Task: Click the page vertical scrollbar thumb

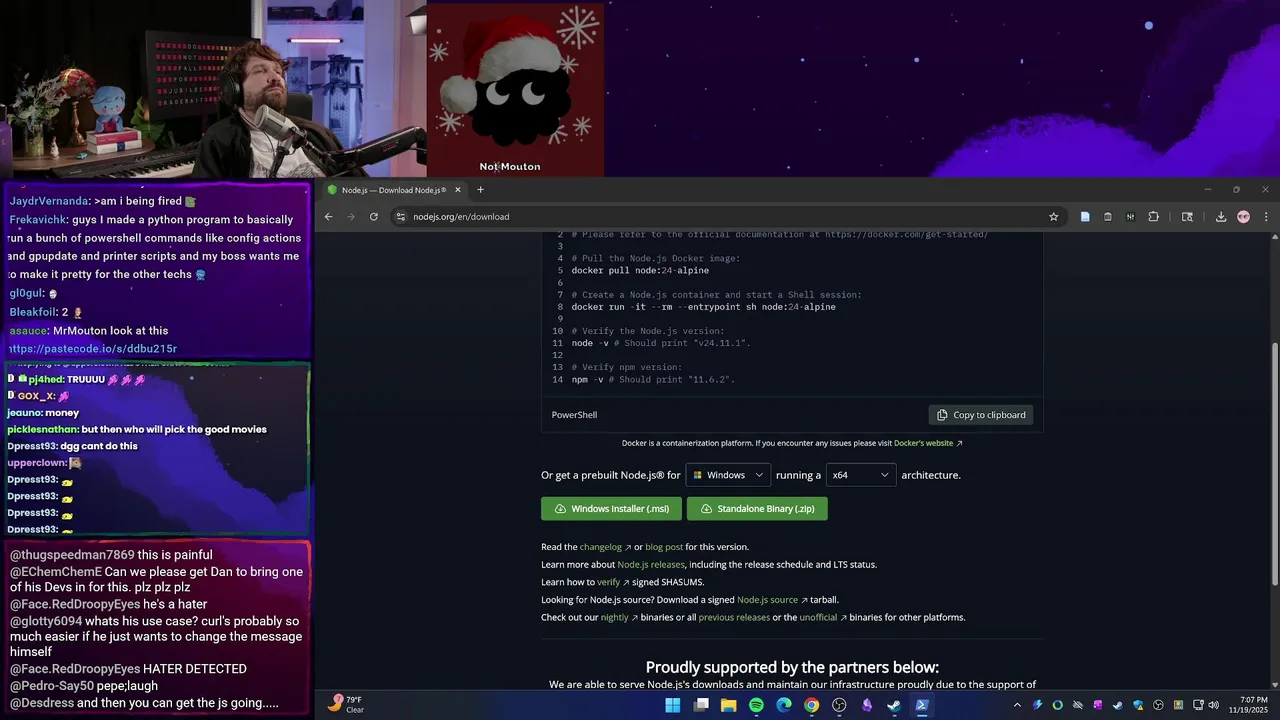Action: click(x=1274, y=463)
